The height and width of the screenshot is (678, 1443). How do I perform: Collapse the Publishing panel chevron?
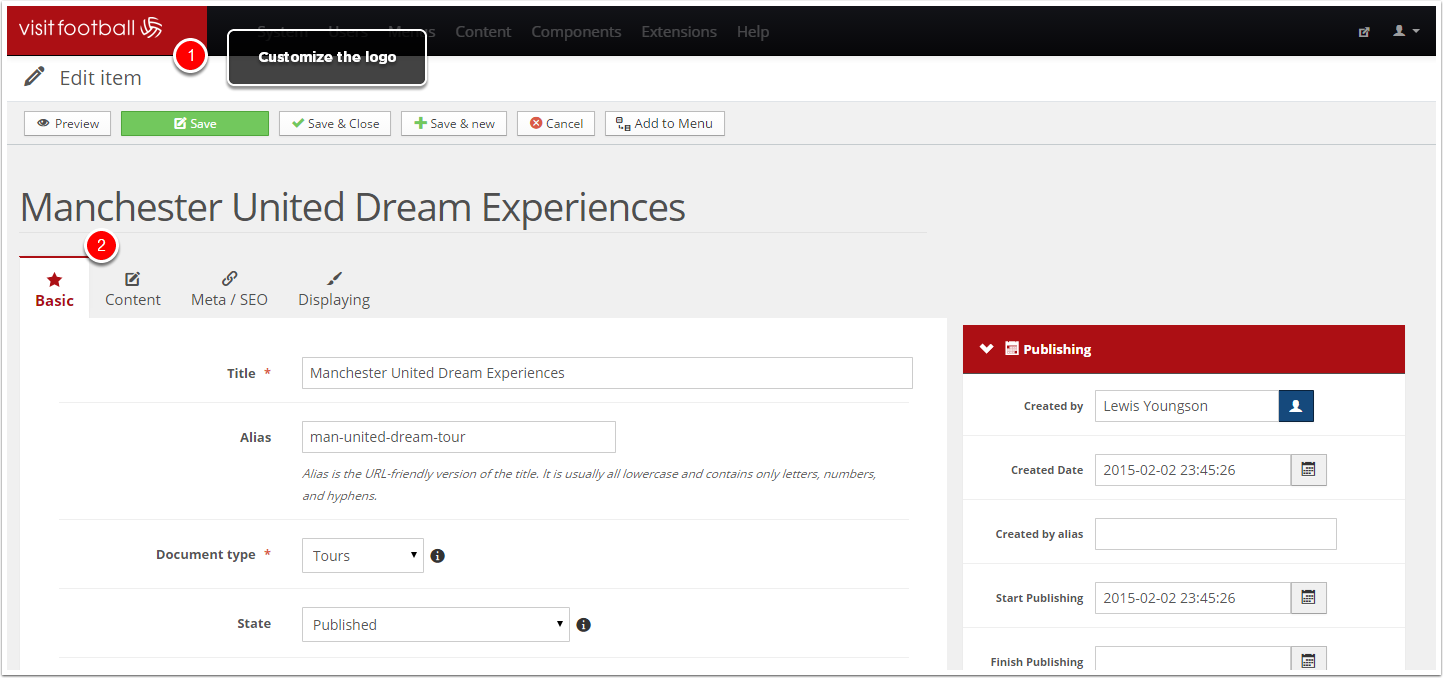[987, 349]
